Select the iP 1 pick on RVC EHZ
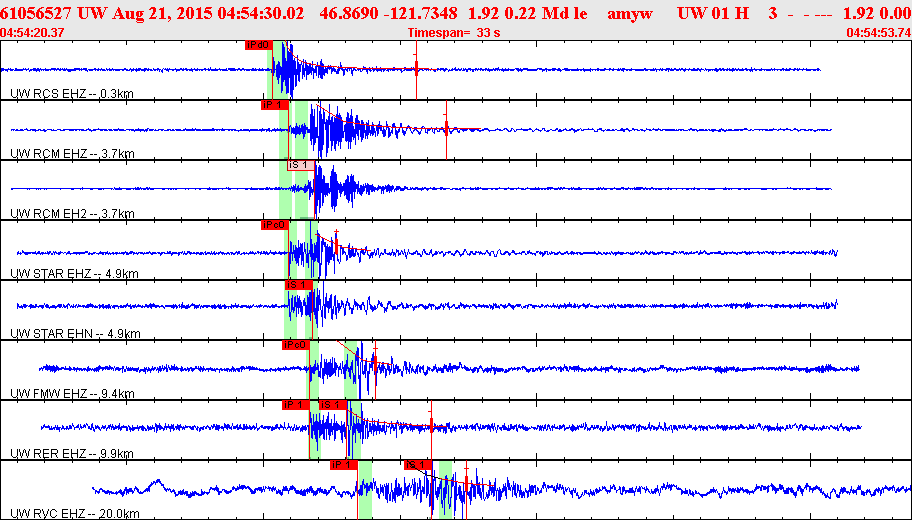The image size is (912, 520). [344, 465]
